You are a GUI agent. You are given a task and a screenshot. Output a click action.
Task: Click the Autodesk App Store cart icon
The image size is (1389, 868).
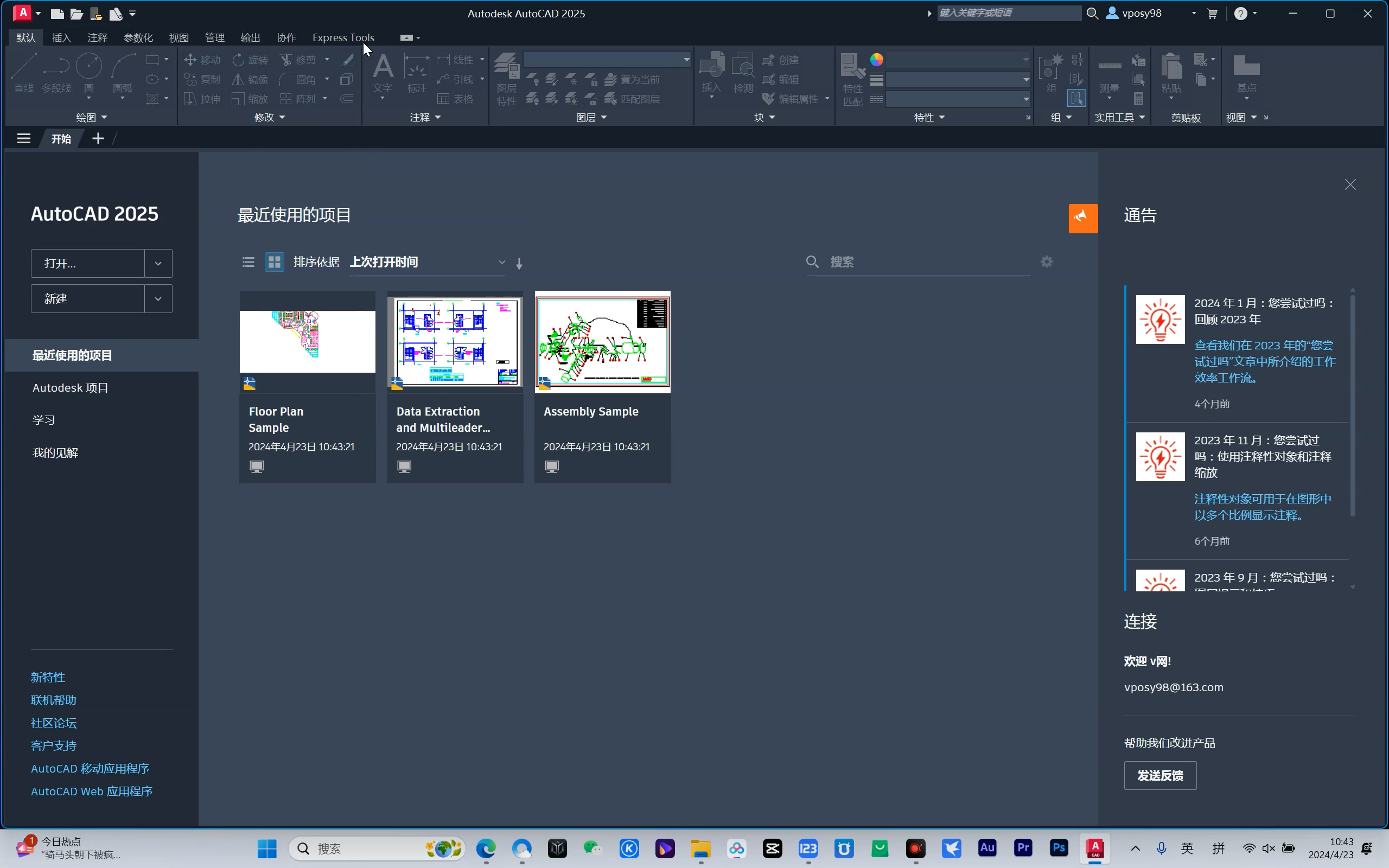(x=1212, y=13)
